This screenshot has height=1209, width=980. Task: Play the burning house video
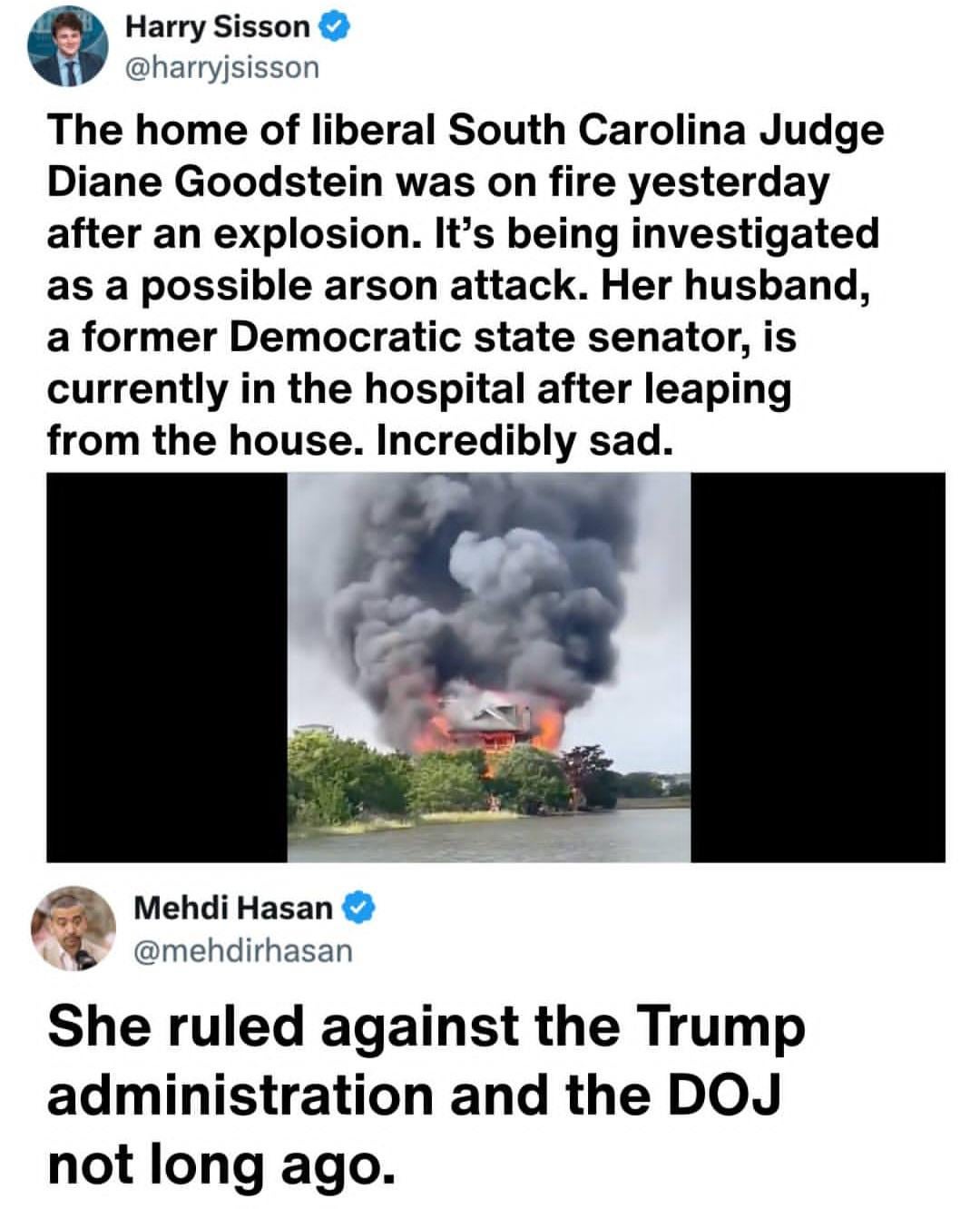click(495, 667)
